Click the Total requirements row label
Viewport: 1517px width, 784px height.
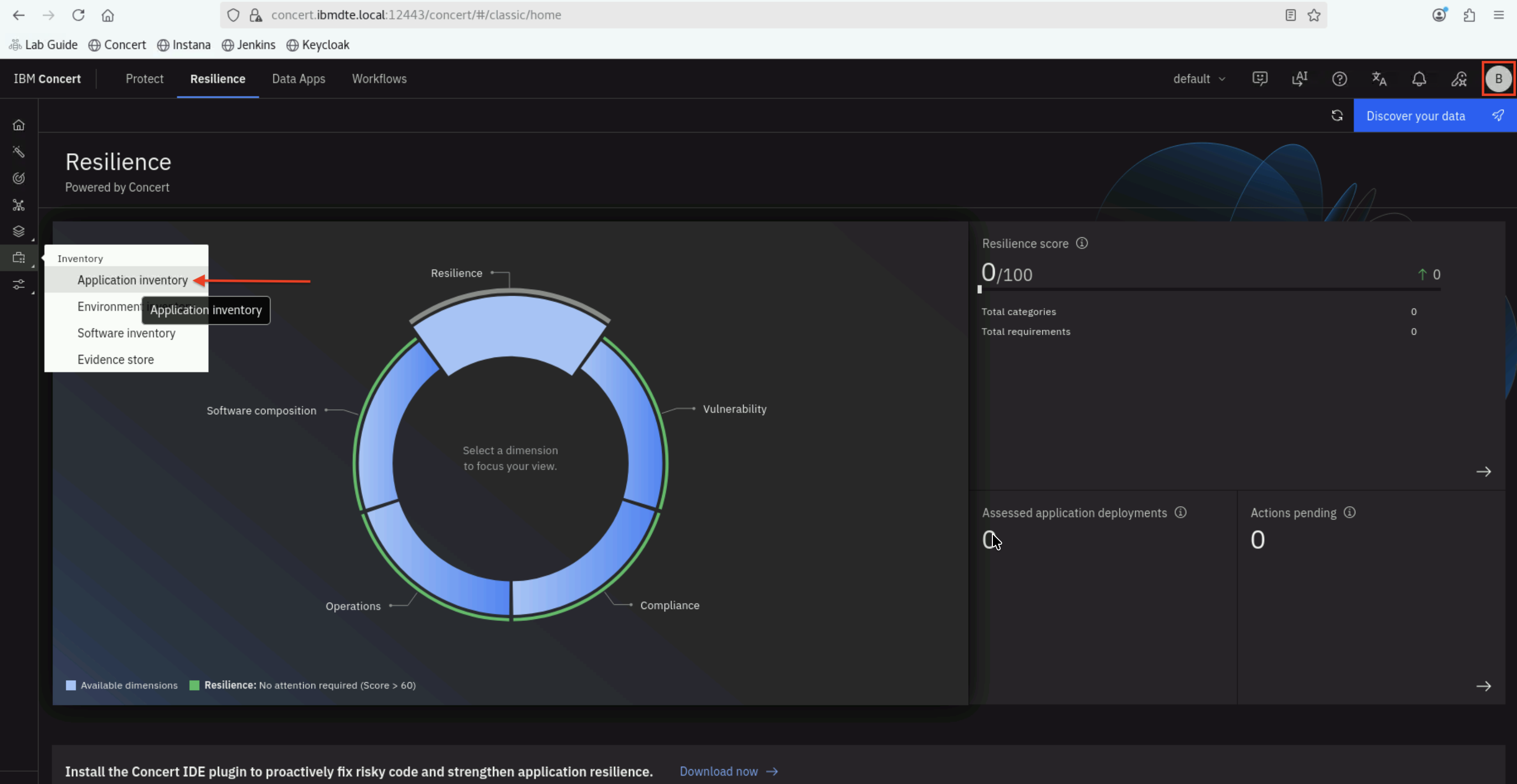[x=1026, y=332]
